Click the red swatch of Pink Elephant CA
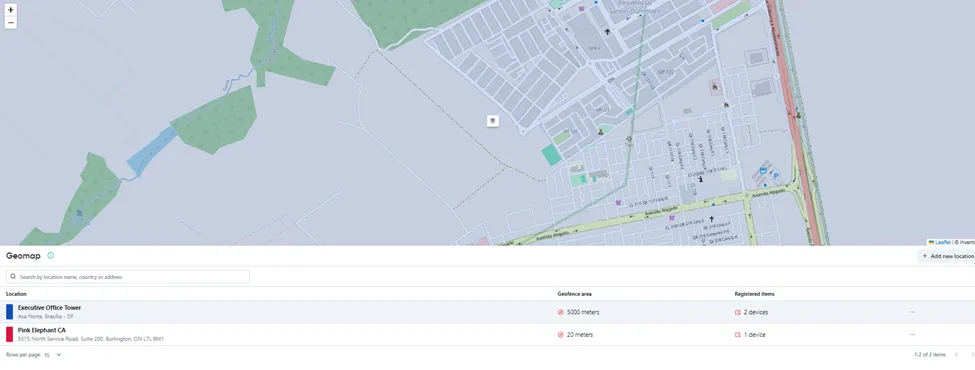This screenshot has width=975, height=370. click(x=9, y=335)
